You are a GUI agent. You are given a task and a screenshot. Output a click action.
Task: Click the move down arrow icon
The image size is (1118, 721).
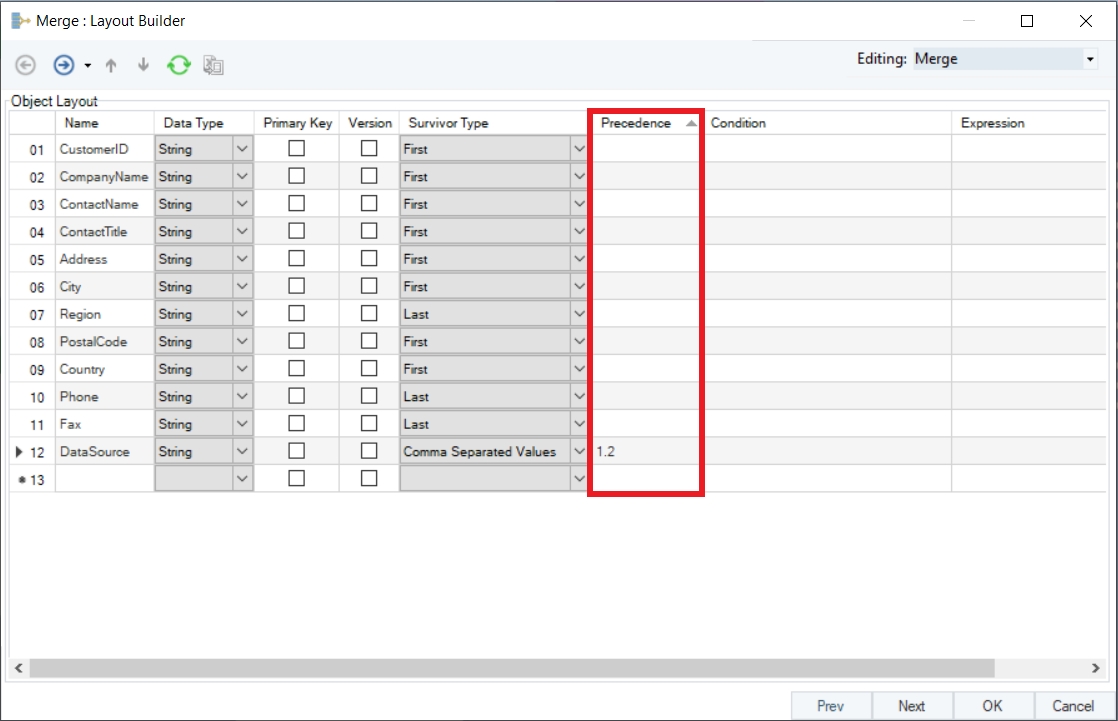click(x=143, y=65)
